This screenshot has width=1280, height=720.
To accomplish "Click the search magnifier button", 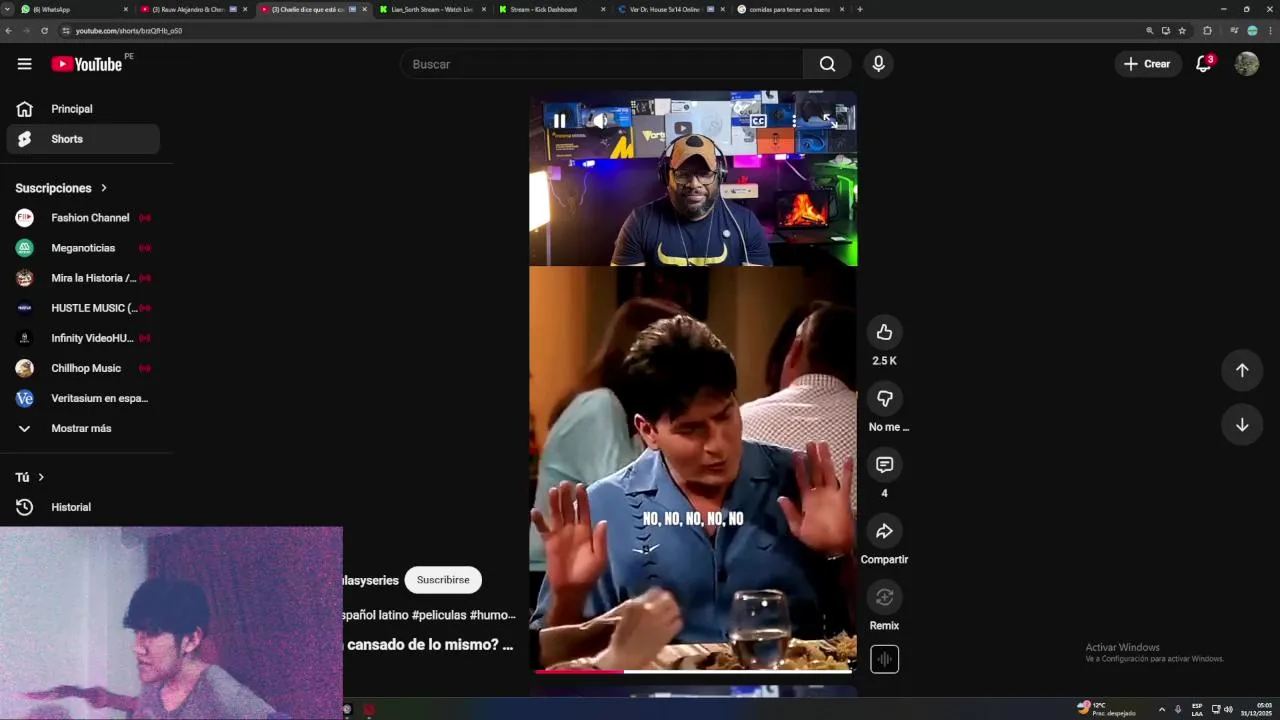I will point(827,64).
